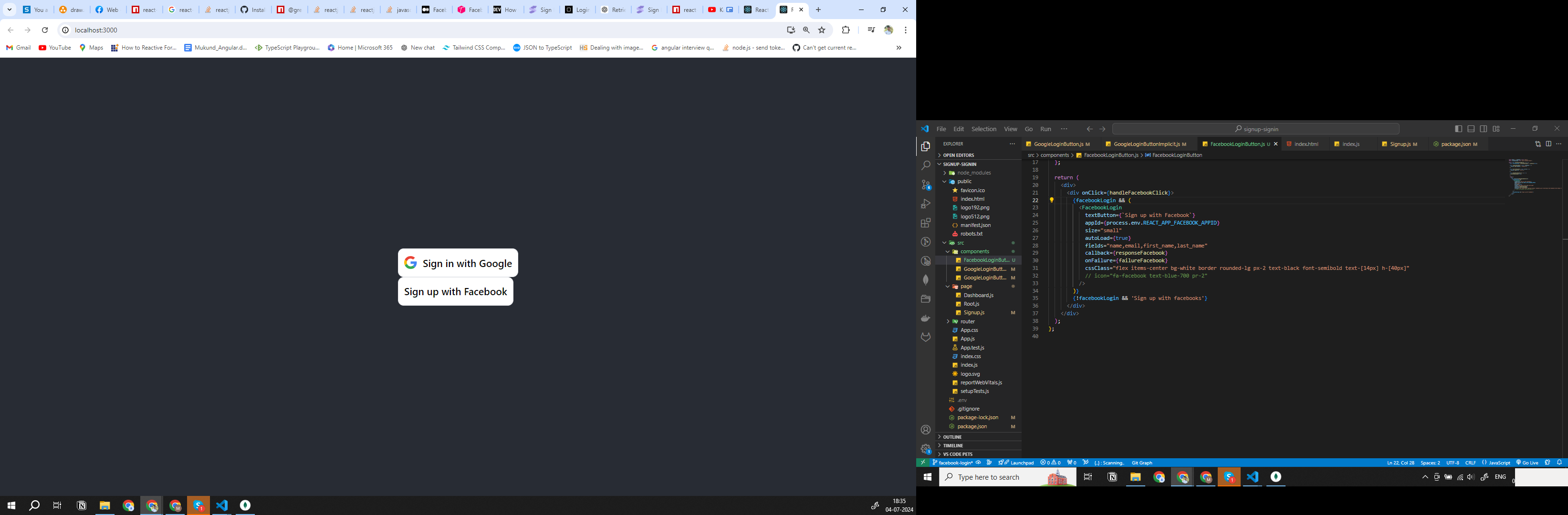This screenshot has height=515, width=1568.
Task: Open Customize Layout icon in VS Code title bar
Action: (x=1496, y=129)
